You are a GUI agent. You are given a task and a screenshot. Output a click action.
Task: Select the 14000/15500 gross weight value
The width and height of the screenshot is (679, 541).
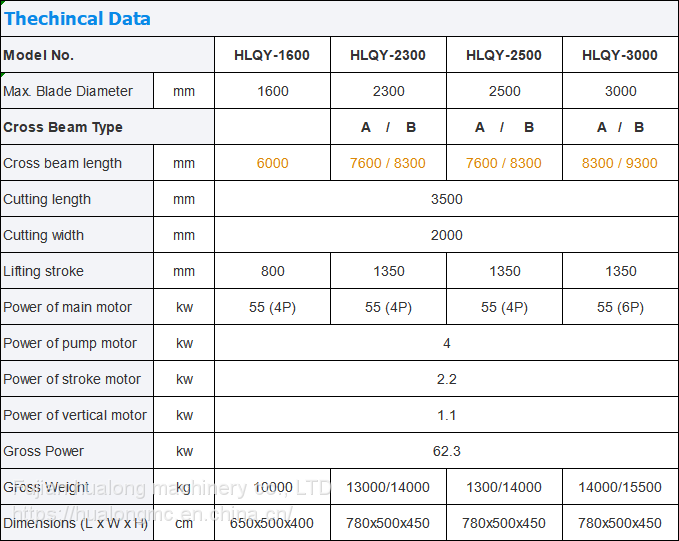[620, 487]
